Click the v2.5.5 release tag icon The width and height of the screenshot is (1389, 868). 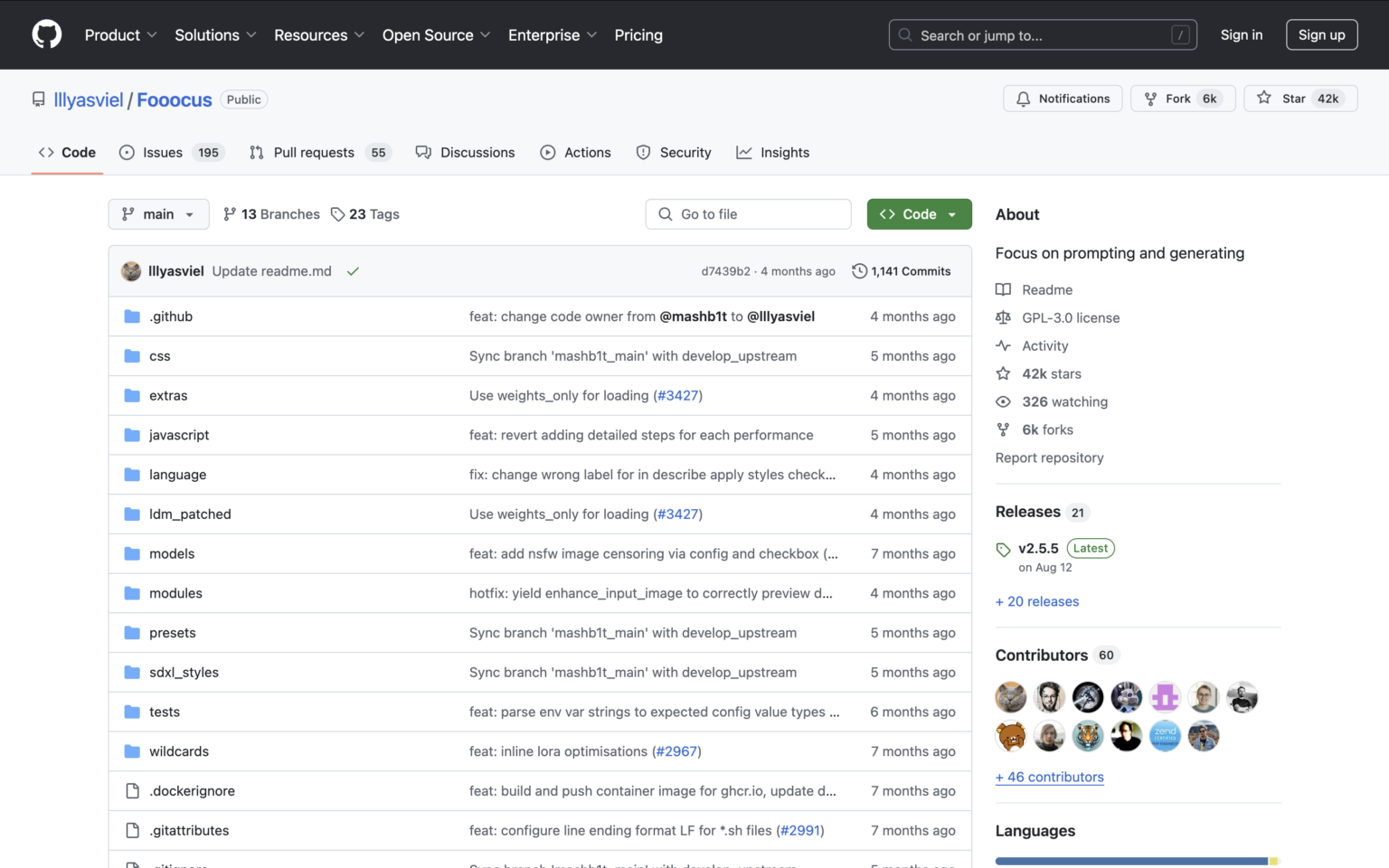(x=1003, y=549)
